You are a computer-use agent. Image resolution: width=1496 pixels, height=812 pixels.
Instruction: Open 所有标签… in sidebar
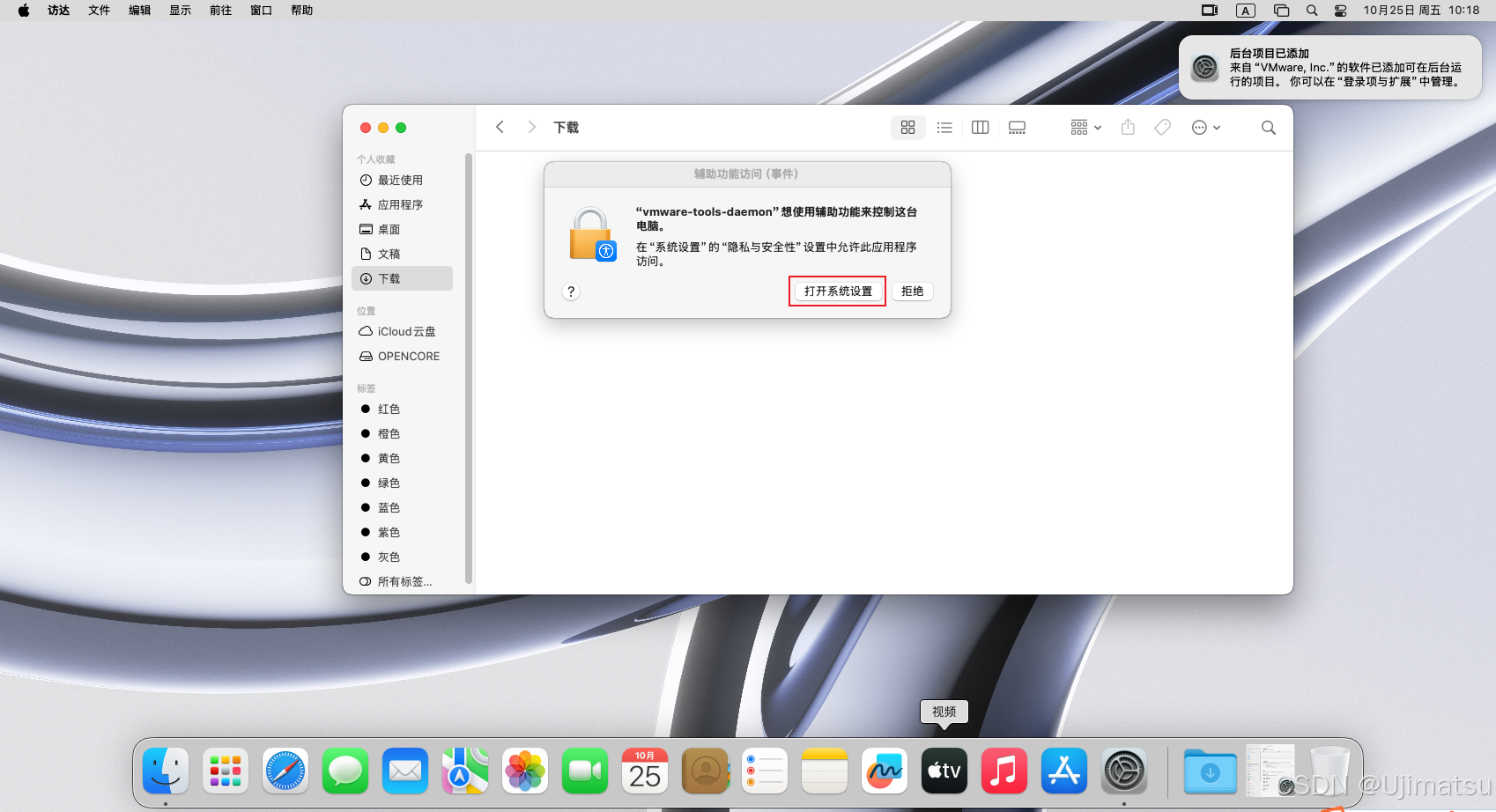pos(402,581)
